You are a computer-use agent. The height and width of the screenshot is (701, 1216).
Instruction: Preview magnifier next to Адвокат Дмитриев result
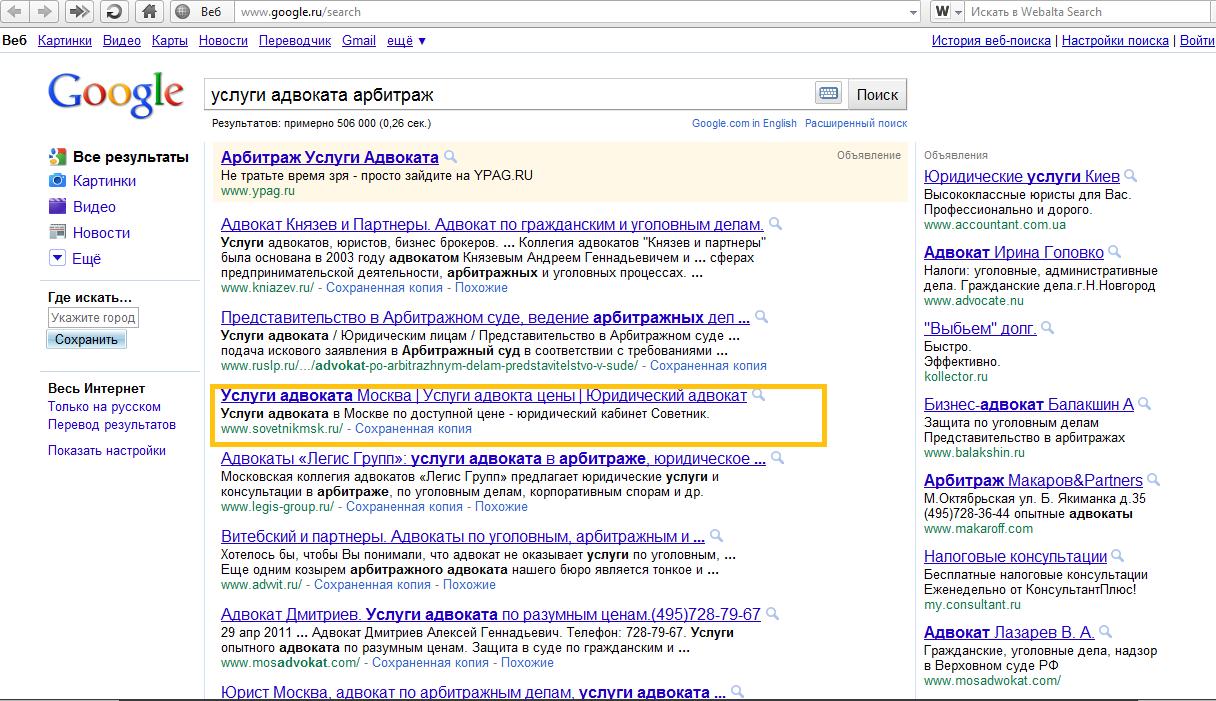(x=773, y=613)
